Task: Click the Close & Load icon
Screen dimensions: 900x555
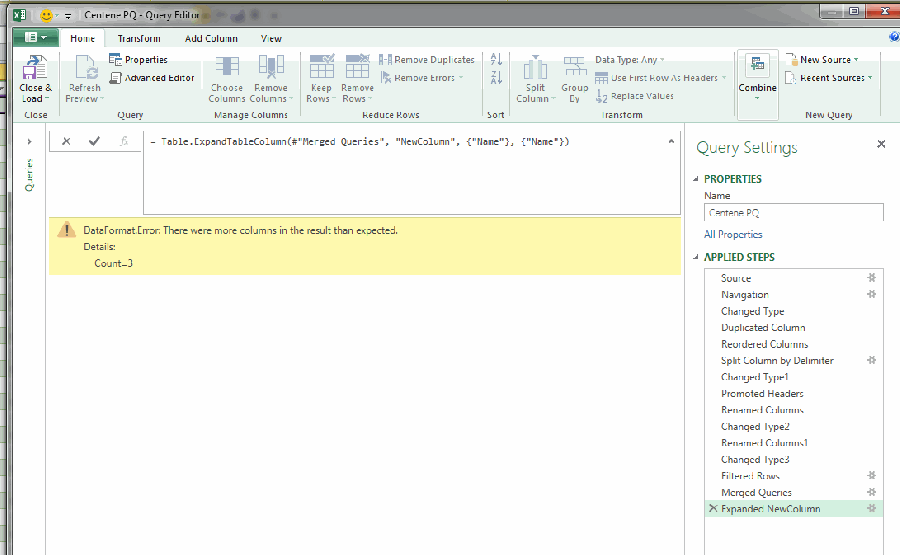Action: 34,68
